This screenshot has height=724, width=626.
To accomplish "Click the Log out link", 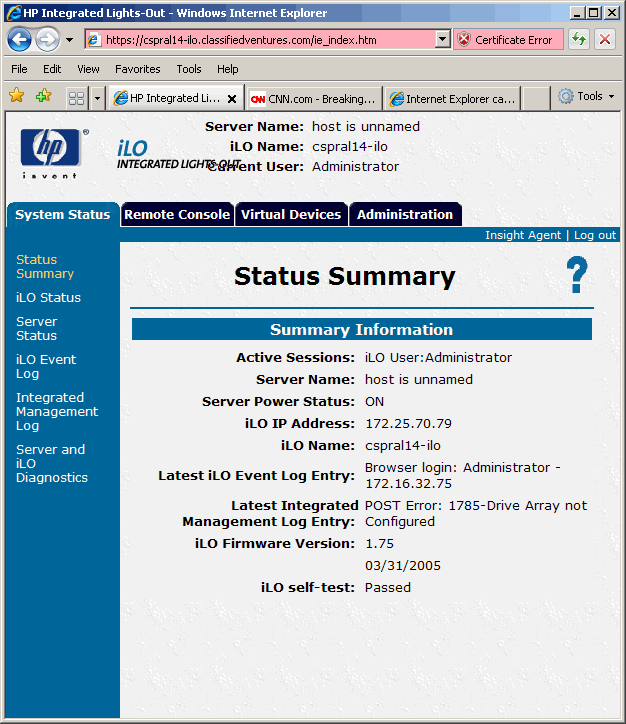I will point(595,235).
